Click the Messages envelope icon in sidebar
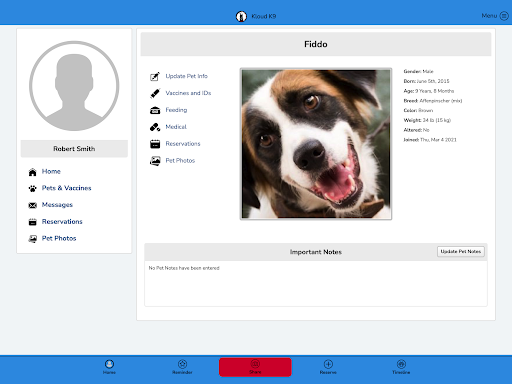 (32, 205)
